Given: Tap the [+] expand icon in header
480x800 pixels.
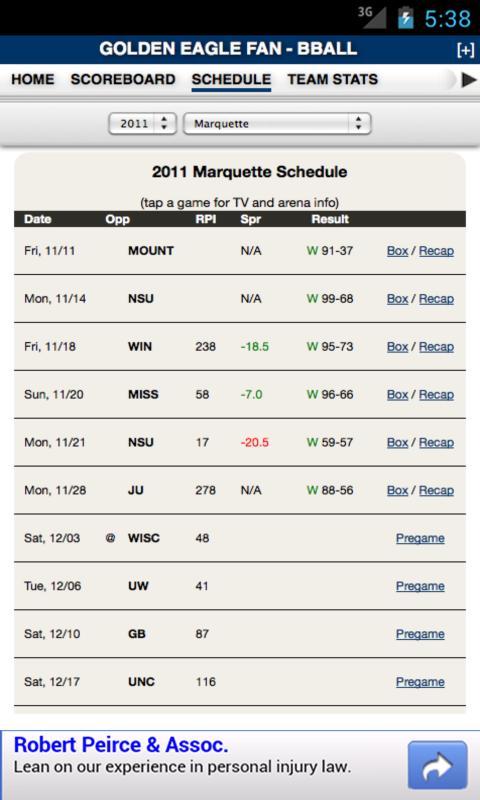Looking at the screenshot, I should [x=465, y=50].
